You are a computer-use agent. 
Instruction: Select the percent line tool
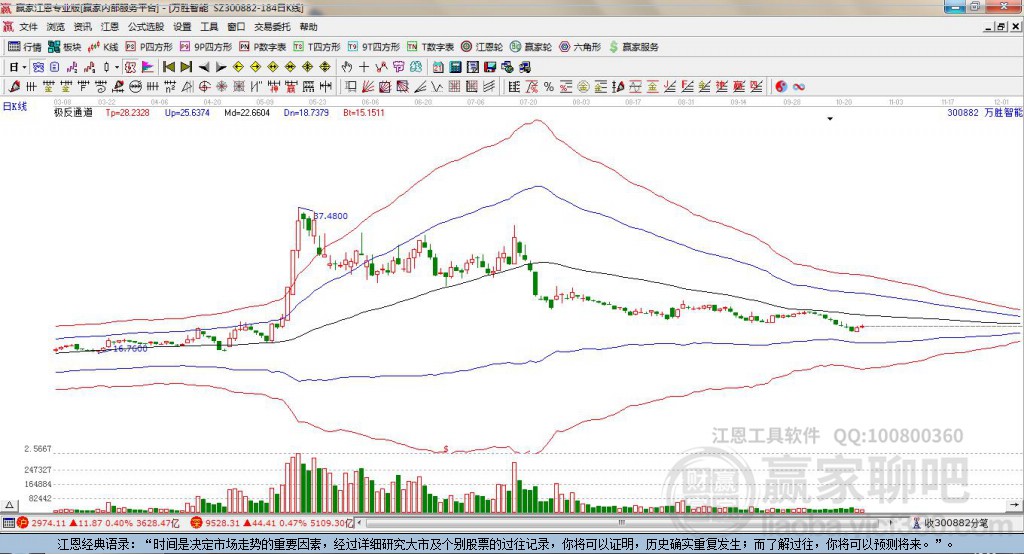tap(549, 86)
